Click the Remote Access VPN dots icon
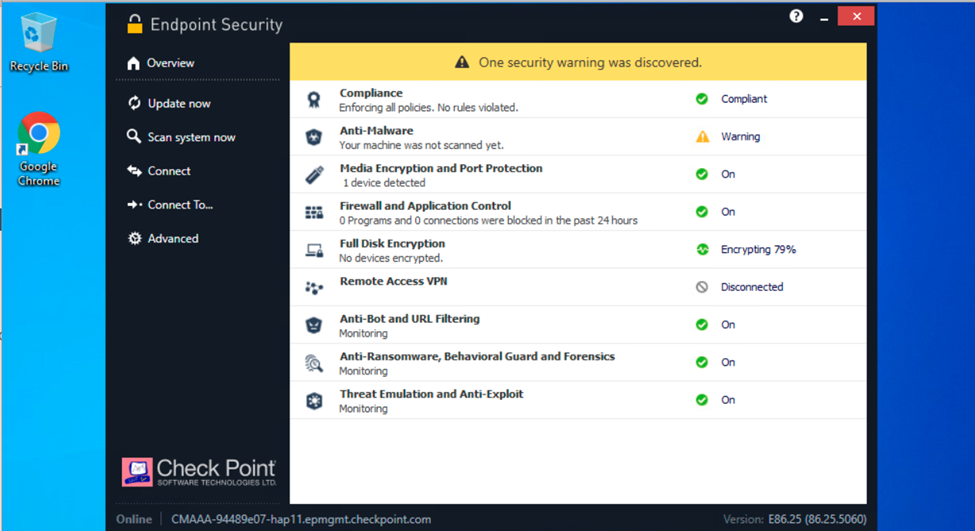975x531 pixels. [x=314, y=288]
